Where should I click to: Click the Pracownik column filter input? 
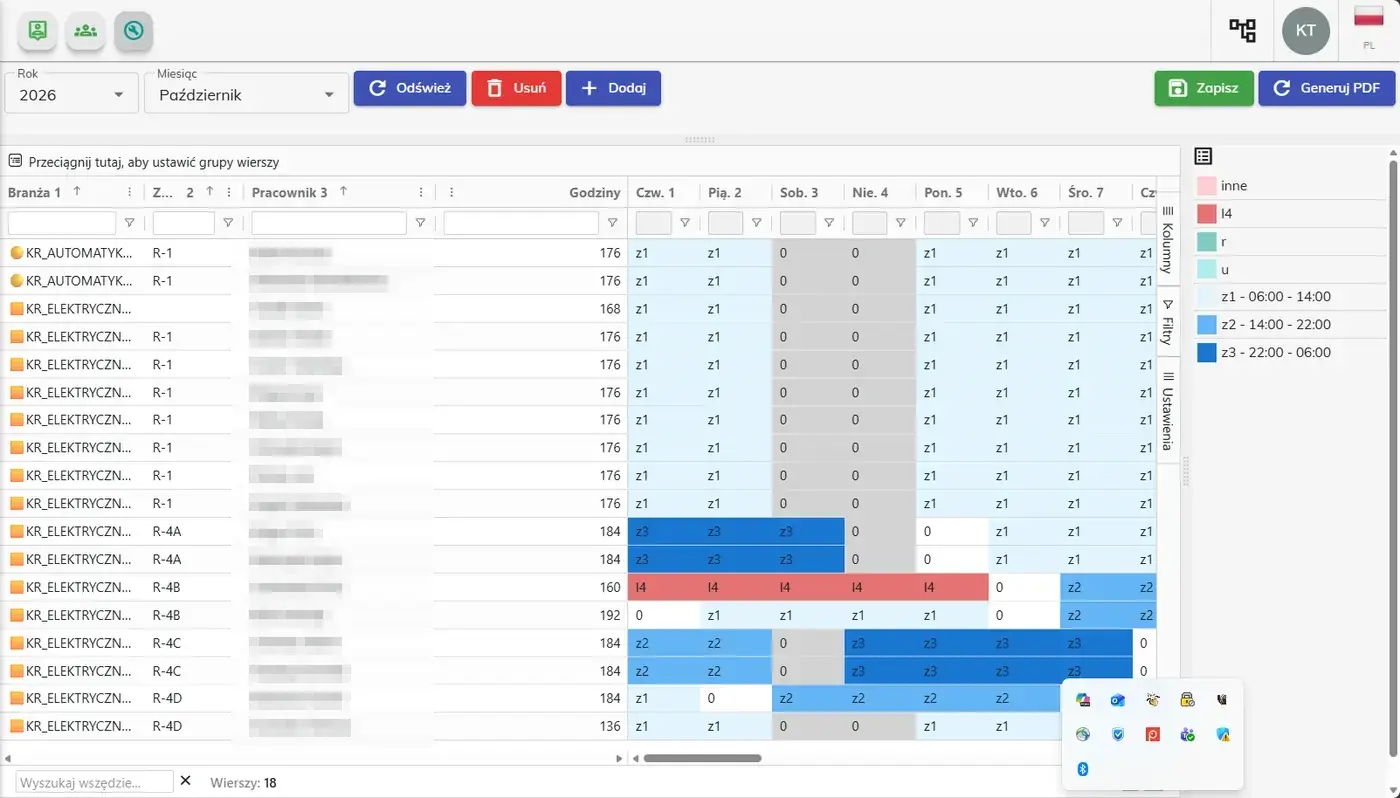[x=329, y=223]
